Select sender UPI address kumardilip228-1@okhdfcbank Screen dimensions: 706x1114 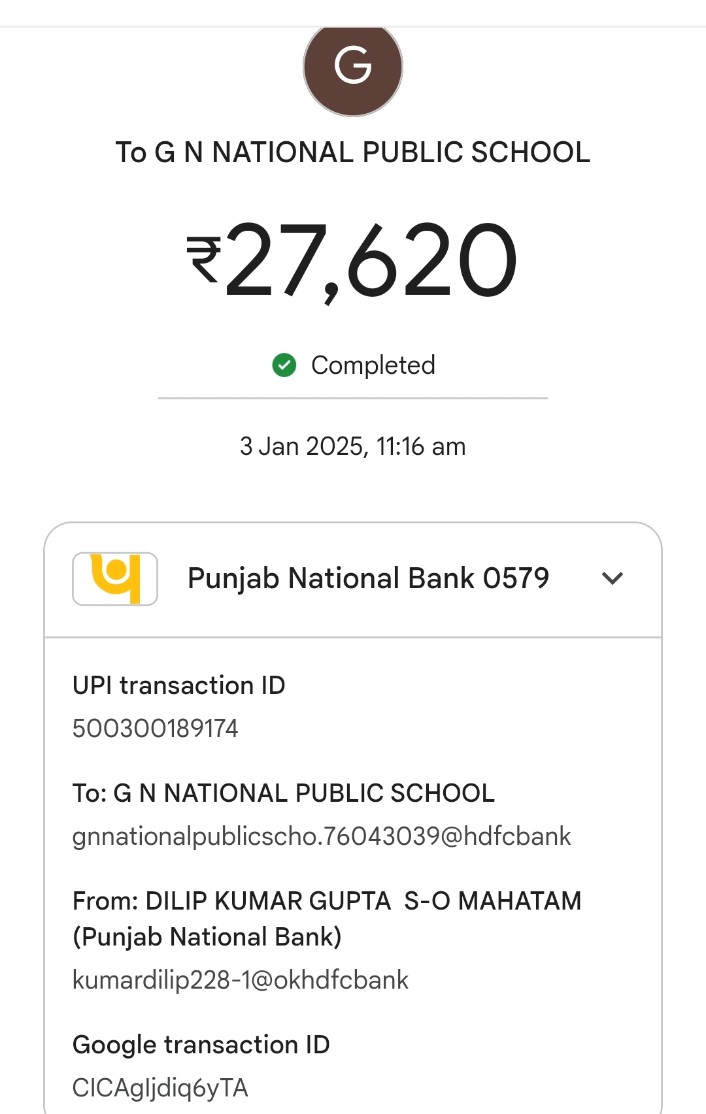pos(240,980)
